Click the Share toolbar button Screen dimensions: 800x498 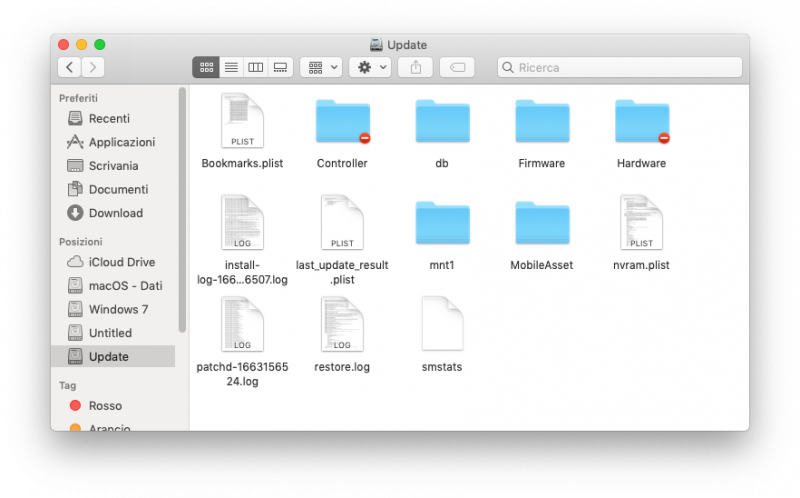click(x=415, y=67)
